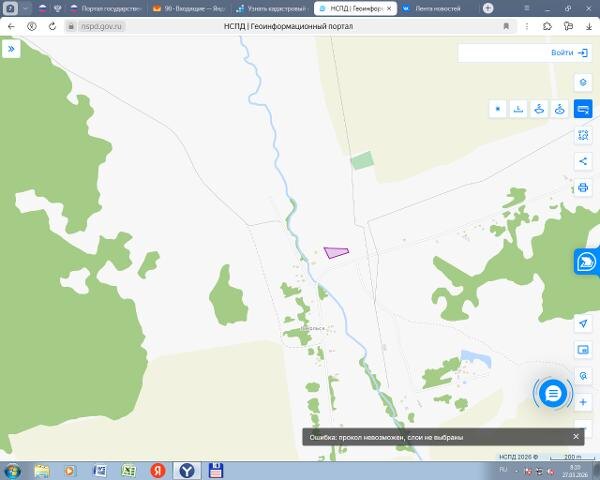Viewport: 600px width, 480px height.
Task: Select the point marker drawing tool
Action: pos(497,109)
